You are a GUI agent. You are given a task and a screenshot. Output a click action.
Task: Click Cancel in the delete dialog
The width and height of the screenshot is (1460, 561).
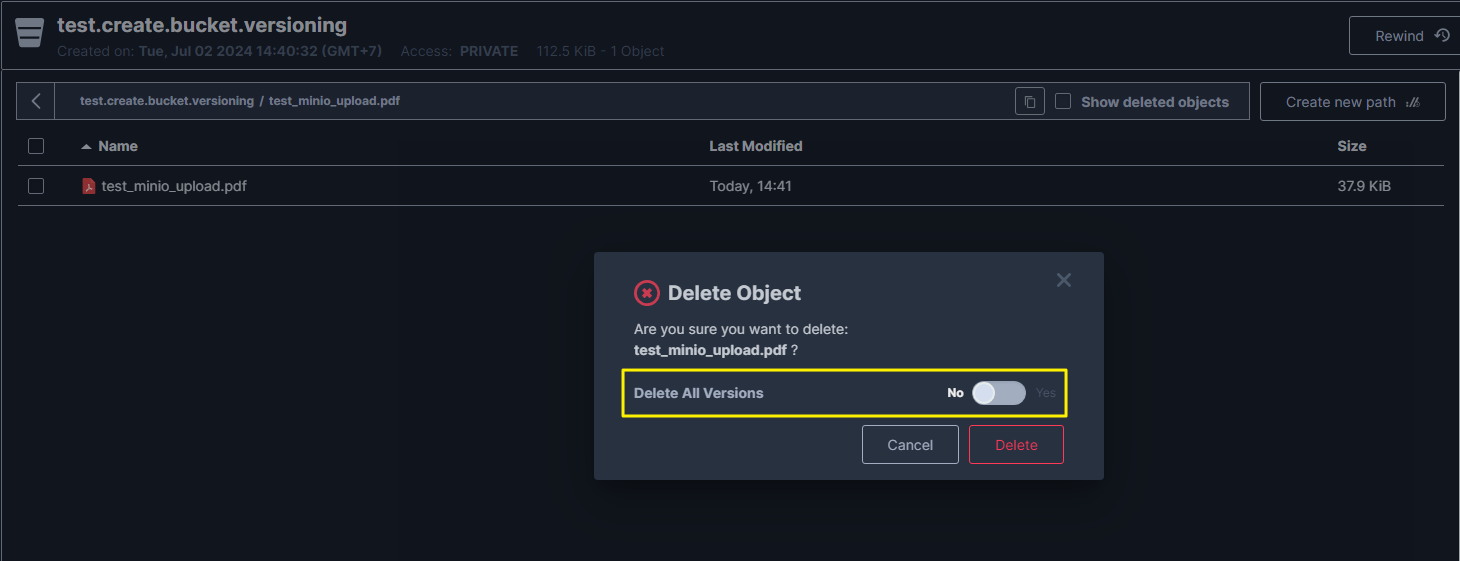coord(910,445)
